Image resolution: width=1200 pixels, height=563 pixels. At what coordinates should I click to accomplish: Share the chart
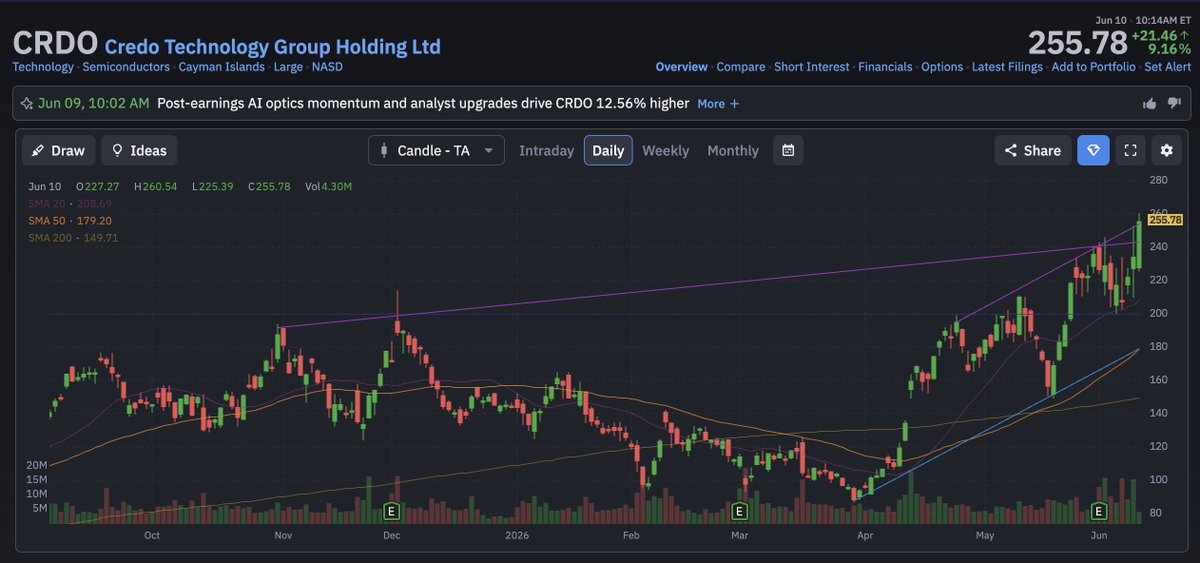[1032, 150]
